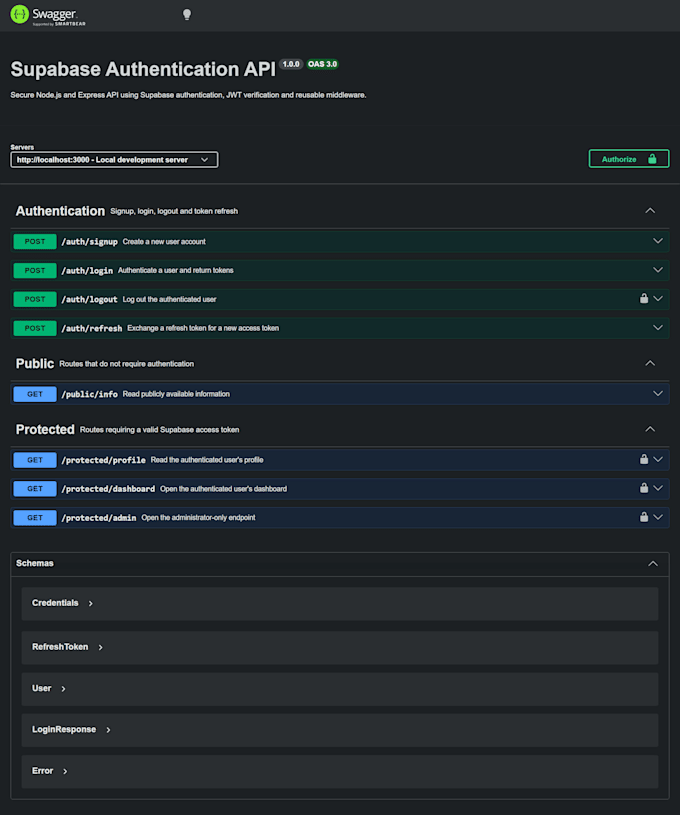Collapse the Authentication section
680x815 pixels.
point(650,211)
